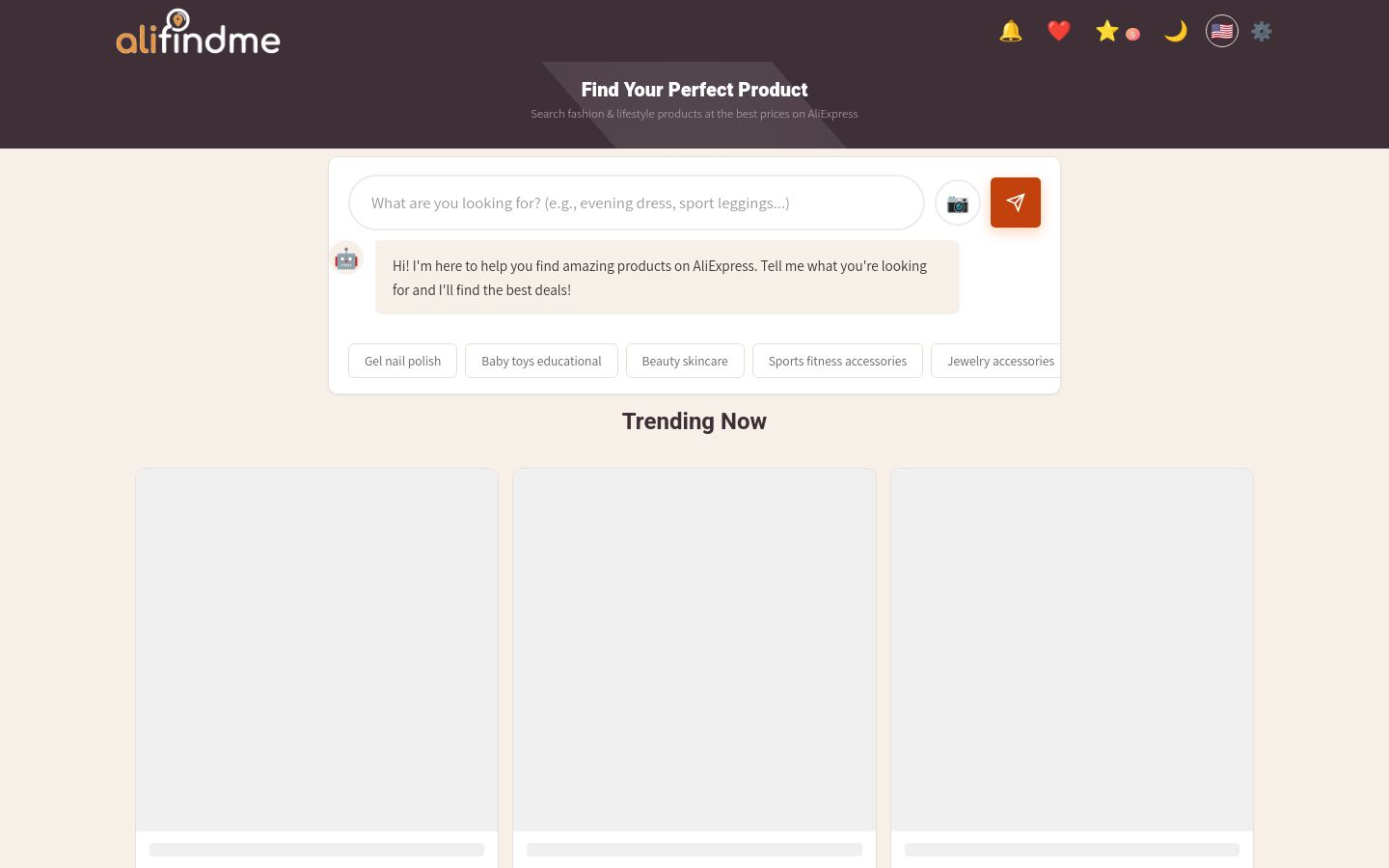Open the US flag country selector
Image resolution: width=1389 pixels, height=868 pixels.
1222,31
